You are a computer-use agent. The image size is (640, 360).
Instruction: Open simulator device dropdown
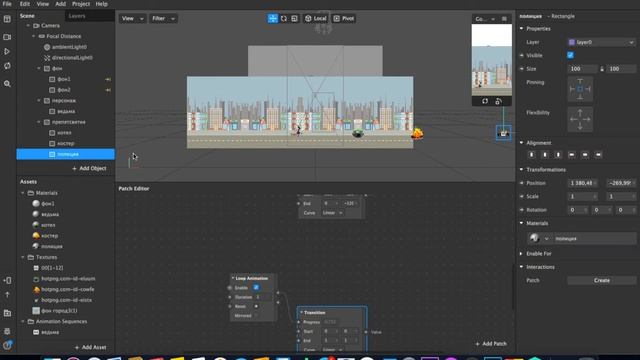point(484,19)
